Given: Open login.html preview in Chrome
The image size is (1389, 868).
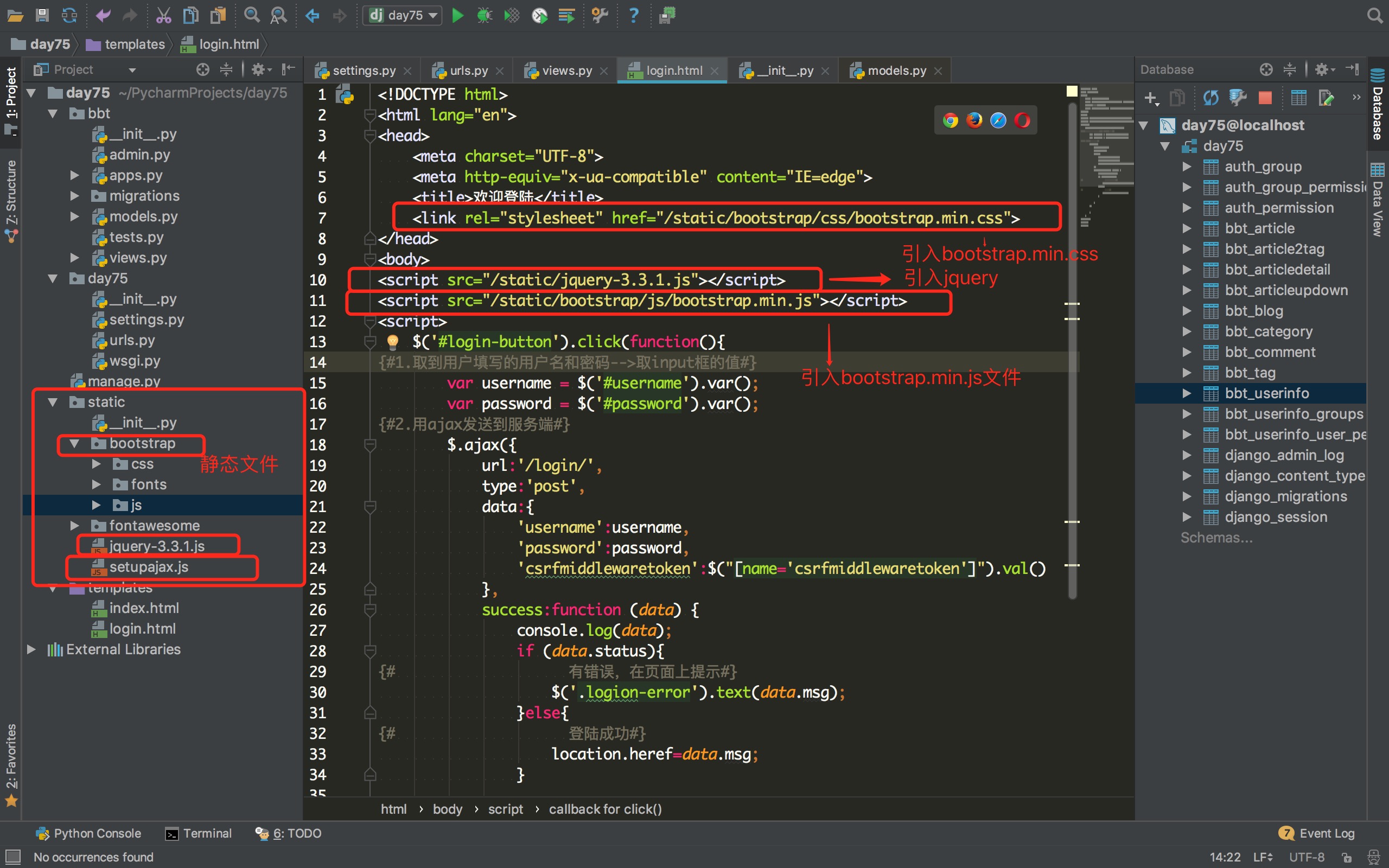Looking at the screenshot, I should [x=951, y=120].
